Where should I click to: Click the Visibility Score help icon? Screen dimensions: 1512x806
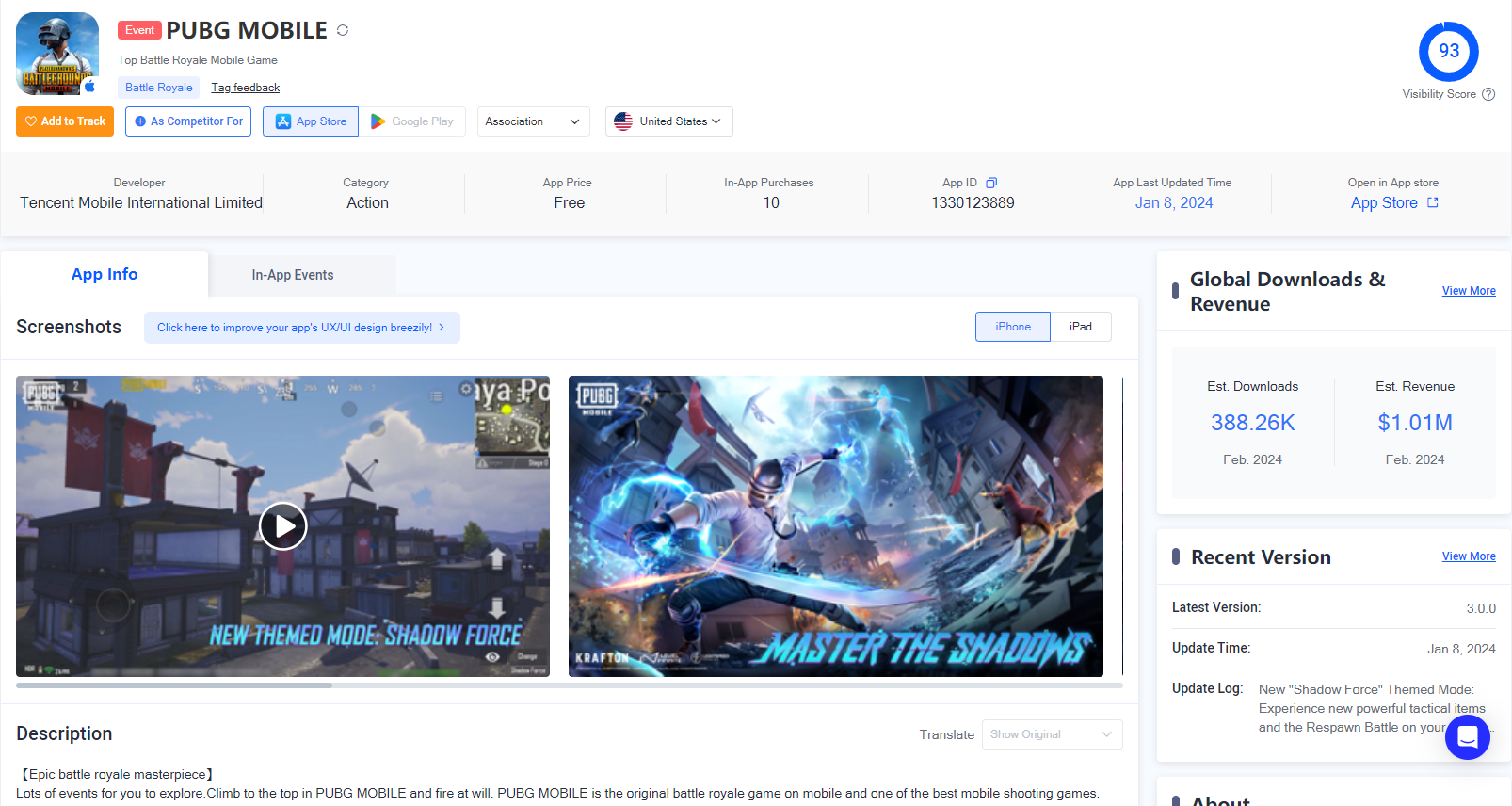1488,94
